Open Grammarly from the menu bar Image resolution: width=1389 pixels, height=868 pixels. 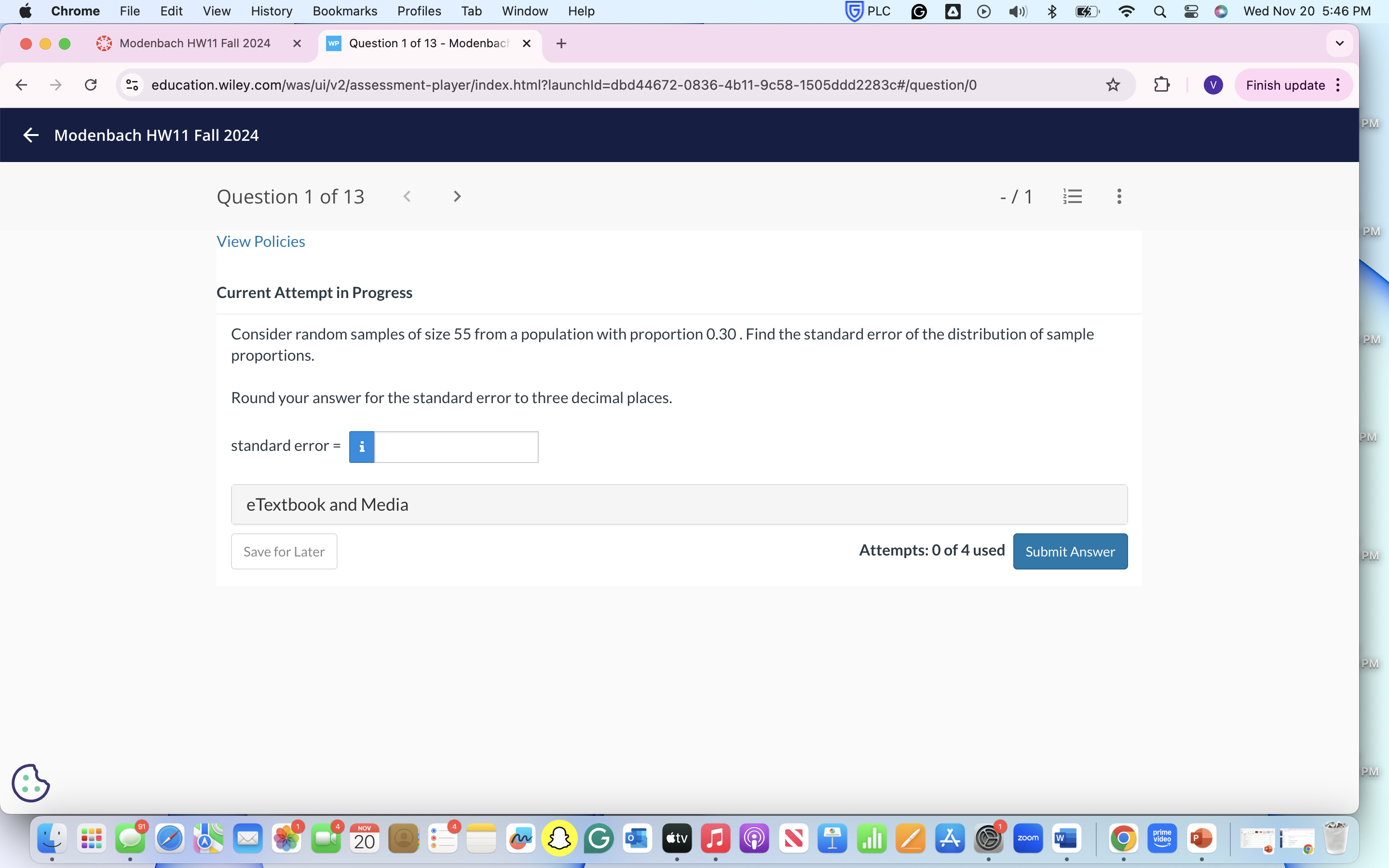tap(919, 11)
